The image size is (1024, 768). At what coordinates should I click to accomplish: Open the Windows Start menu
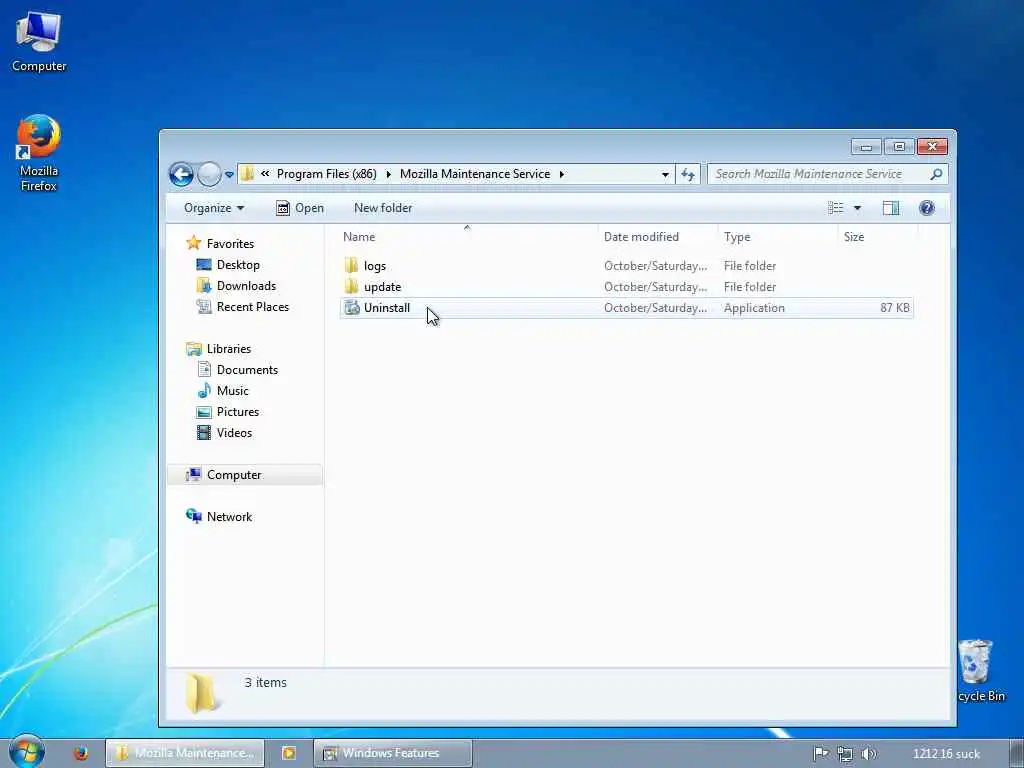point(27,752)
